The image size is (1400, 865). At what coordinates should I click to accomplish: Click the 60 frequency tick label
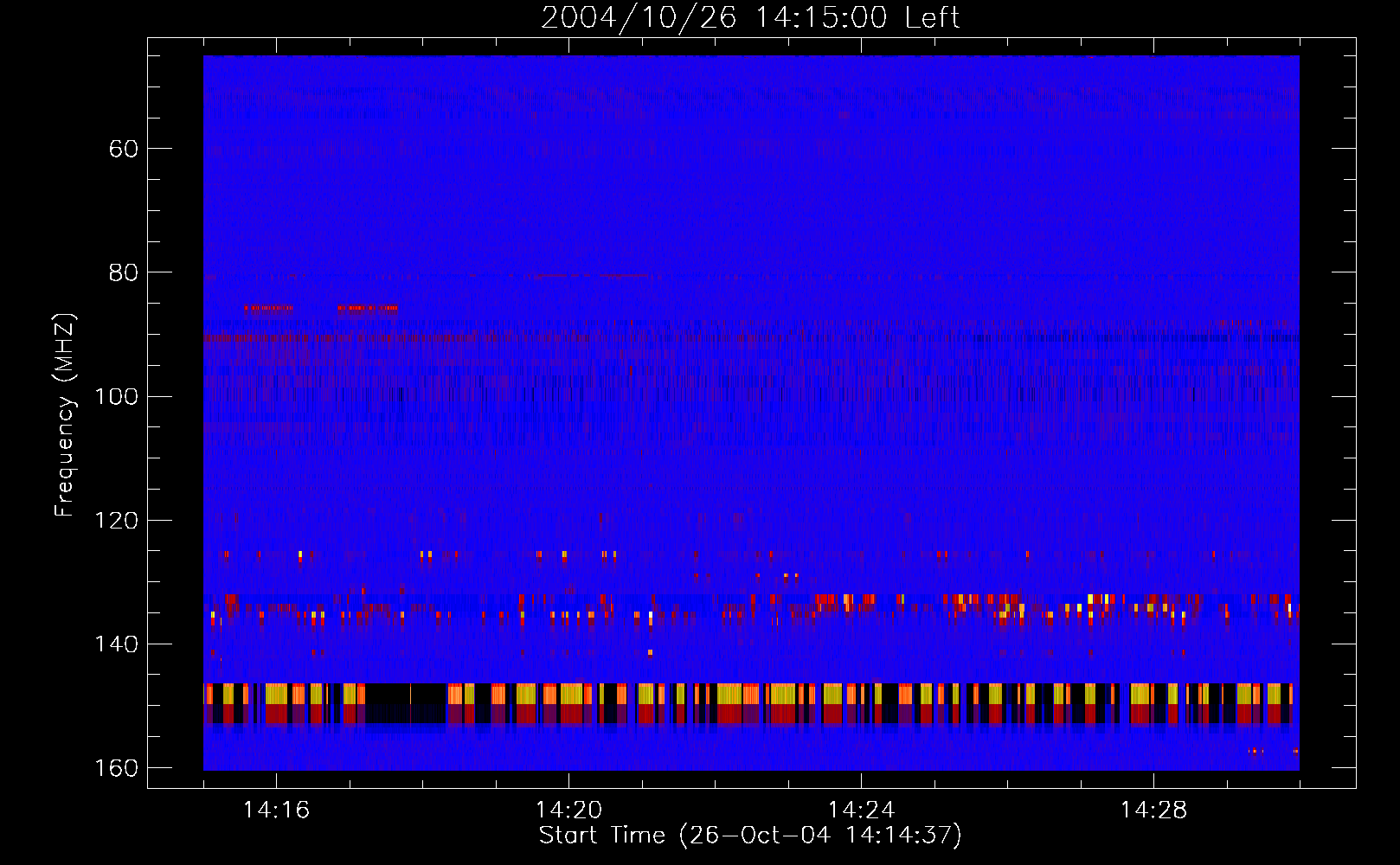pos(124,150)
